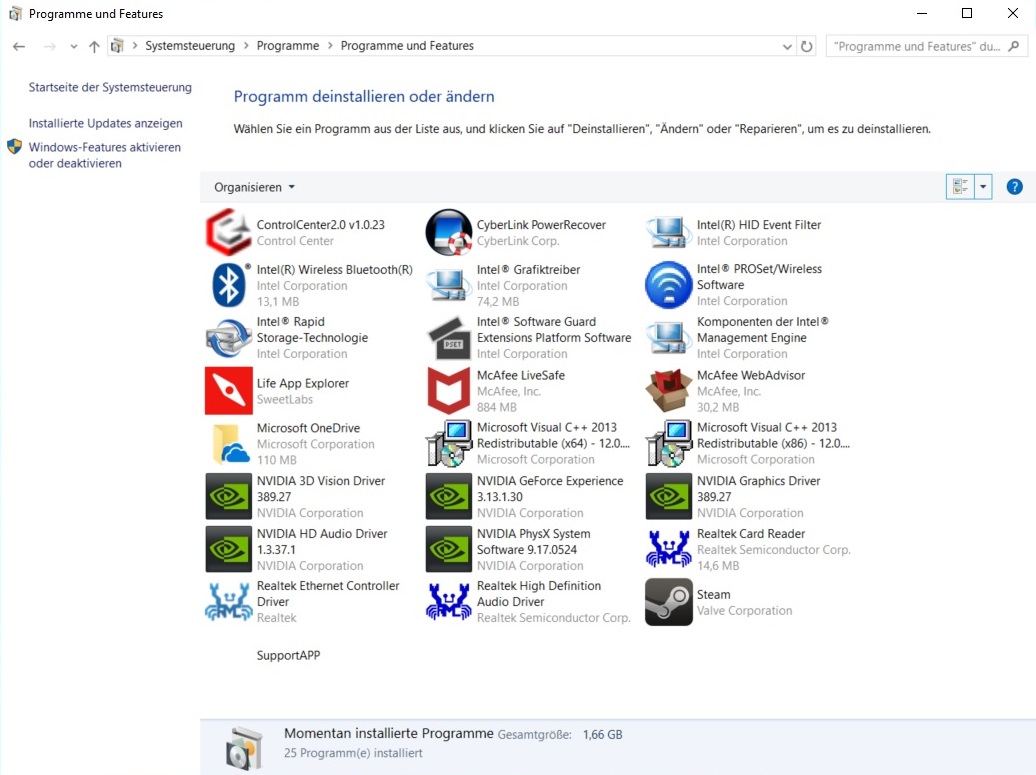Select the Intel Rapid Storage-Technologie icon
The image size is (1036, 775).
pyautogui.click(x=229, y=338)
